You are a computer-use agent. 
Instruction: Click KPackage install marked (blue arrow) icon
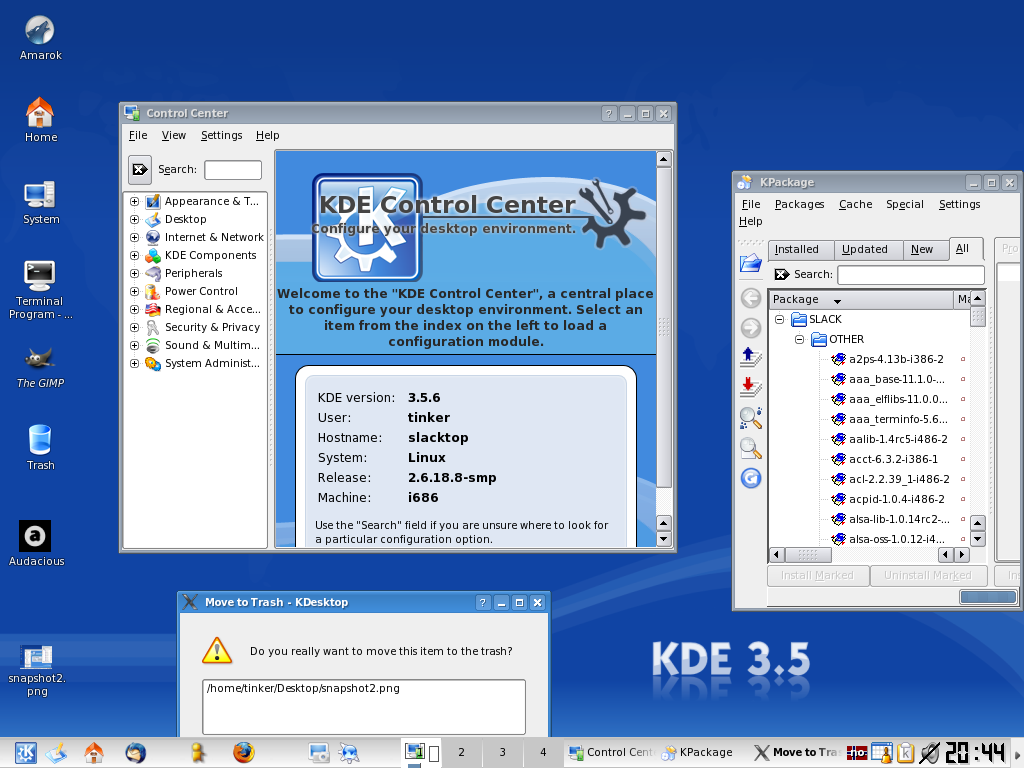(750, 357)
